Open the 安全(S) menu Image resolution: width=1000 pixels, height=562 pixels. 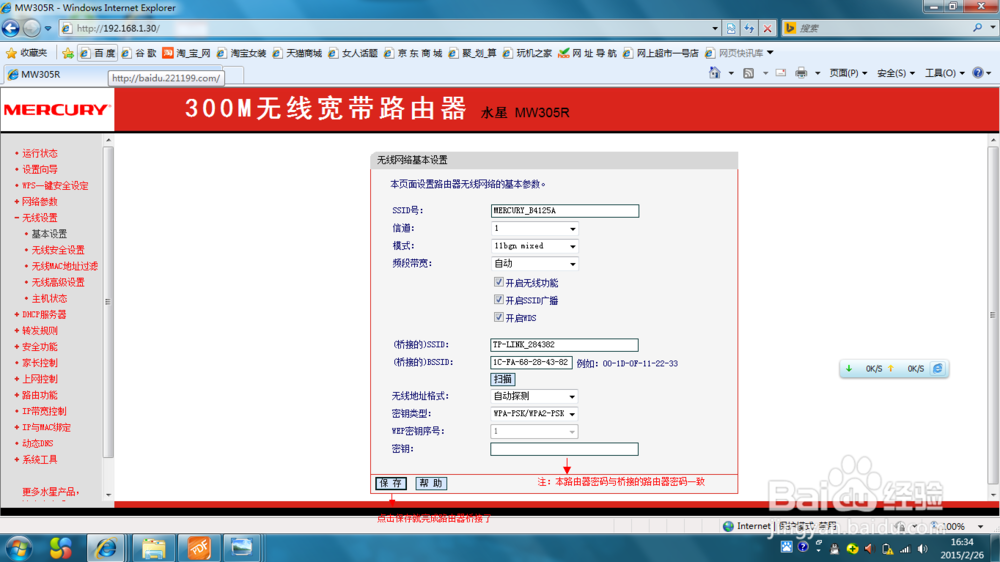pos(896,73)
